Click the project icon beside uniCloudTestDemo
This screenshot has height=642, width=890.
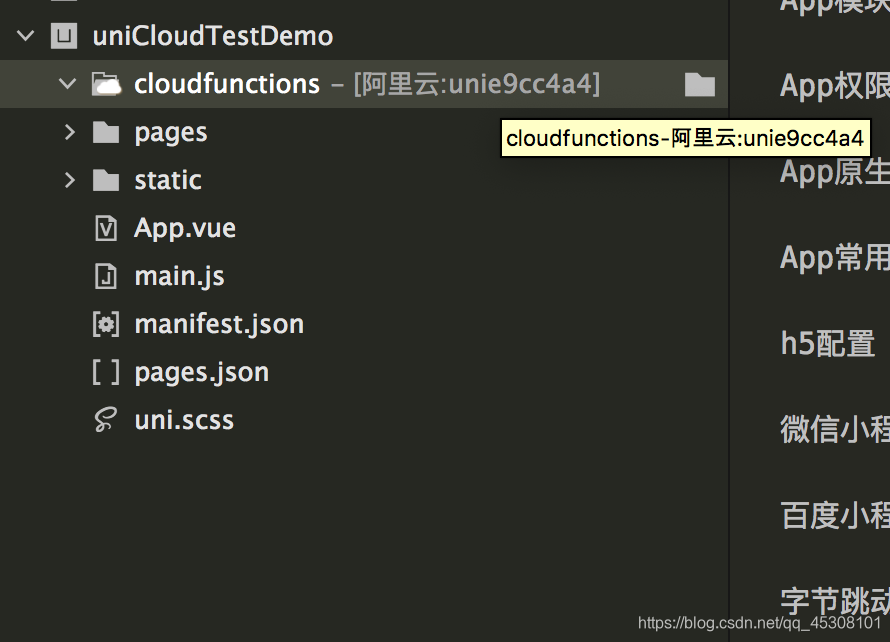[64, 35]
